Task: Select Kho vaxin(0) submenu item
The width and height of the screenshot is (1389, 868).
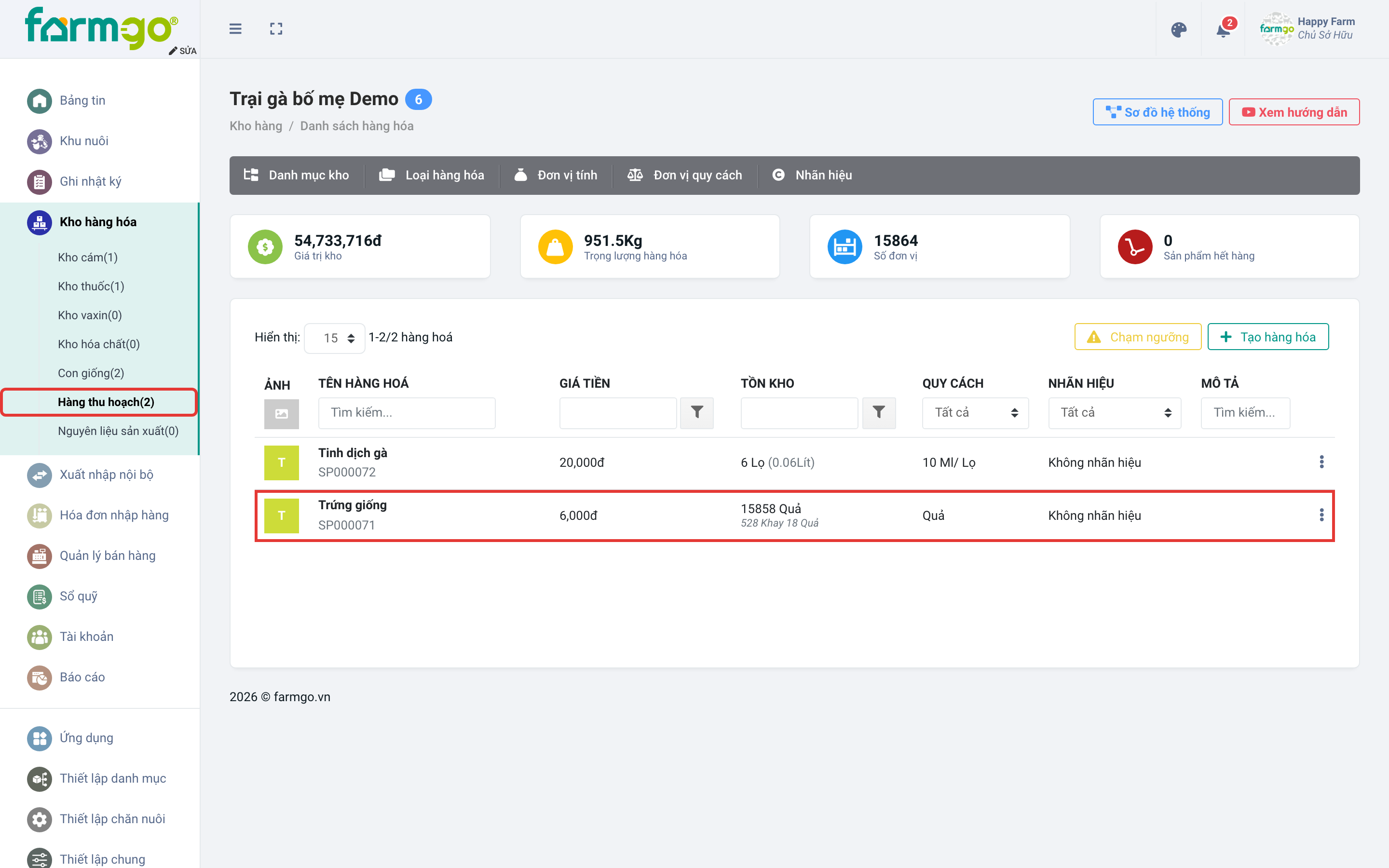Action: coord(90,315)
